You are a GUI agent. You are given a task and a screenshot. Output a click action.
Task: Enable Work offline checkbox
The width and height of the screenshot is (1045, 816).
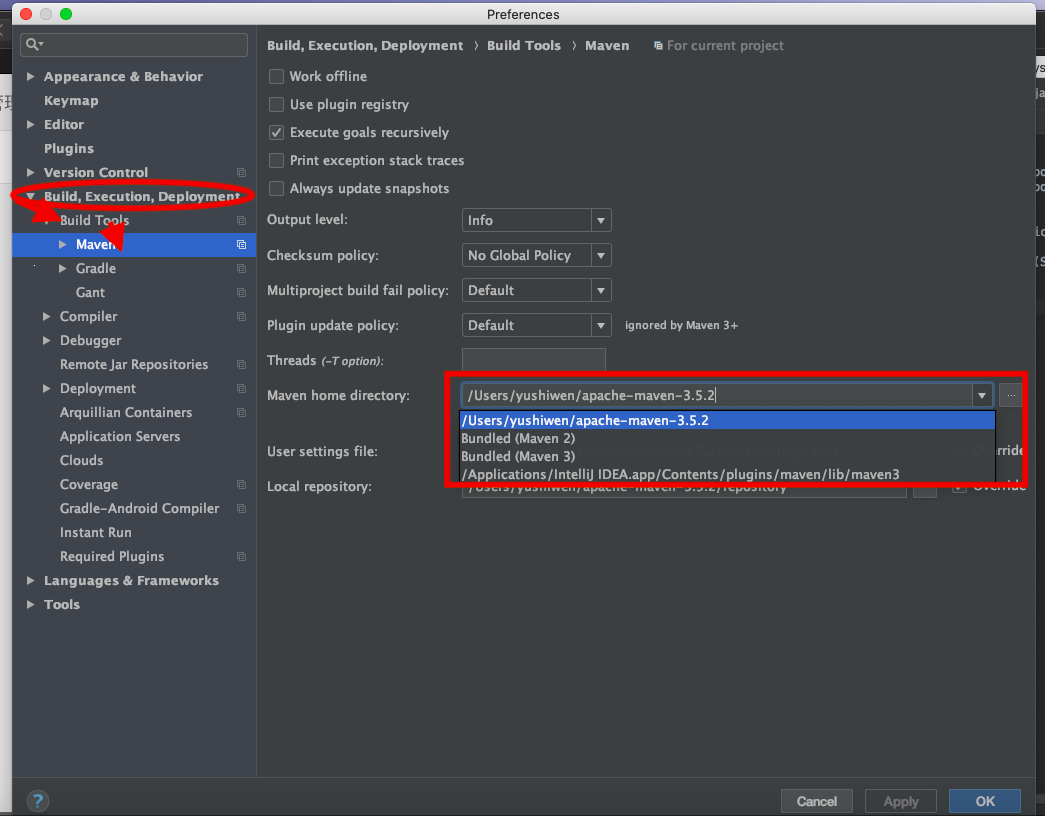coord(276,77)
